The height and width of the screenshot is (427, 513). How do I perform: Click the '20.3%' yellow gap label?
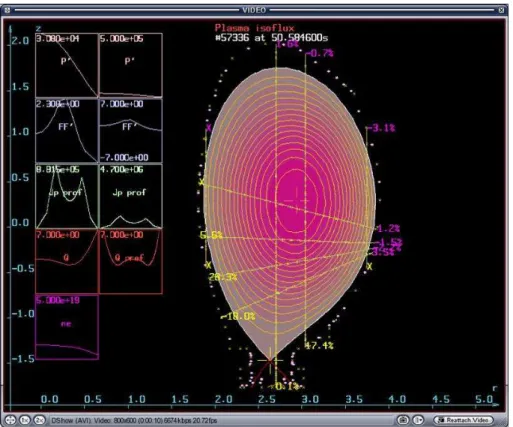point(223,277)
